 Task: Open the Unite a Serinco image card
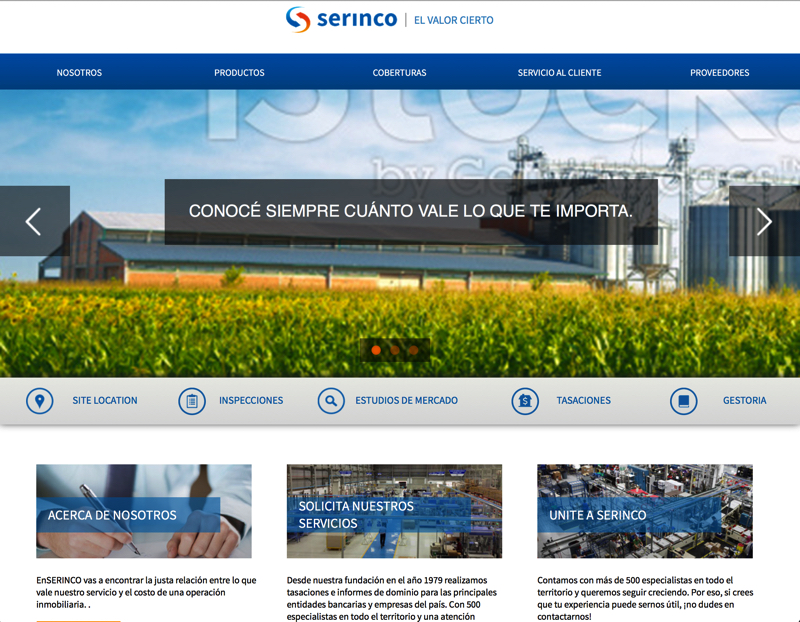coord(644,511)
